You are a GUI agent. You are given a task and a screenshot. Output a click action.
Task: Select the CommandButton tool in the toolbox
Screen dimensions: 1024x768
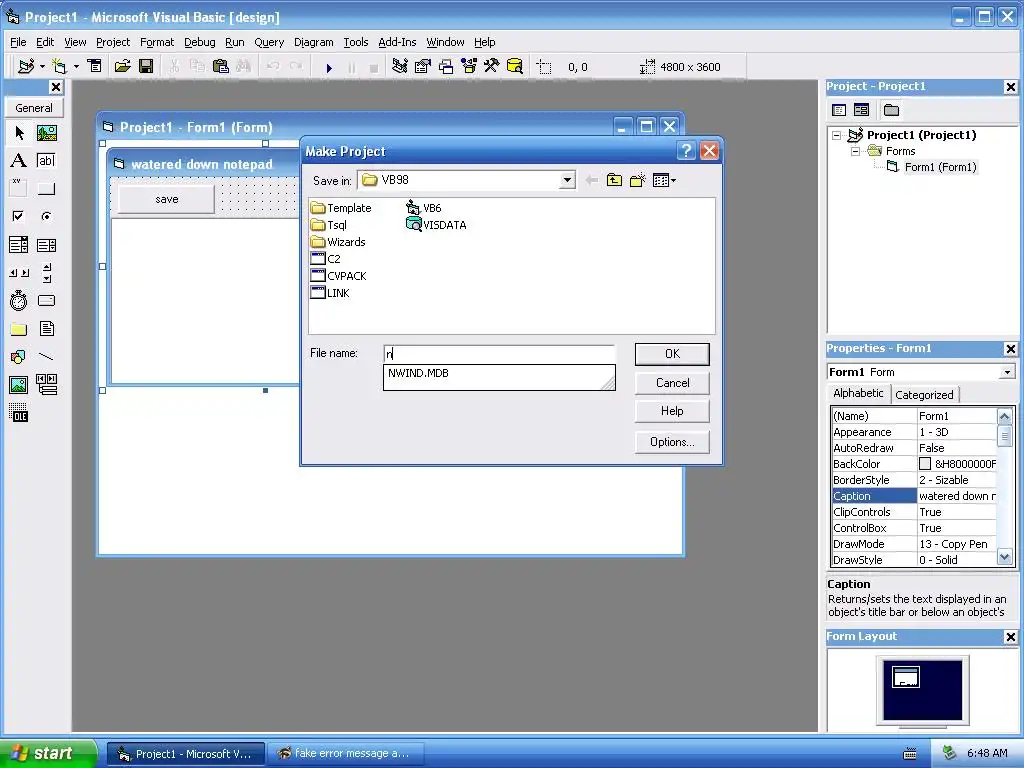46,189
